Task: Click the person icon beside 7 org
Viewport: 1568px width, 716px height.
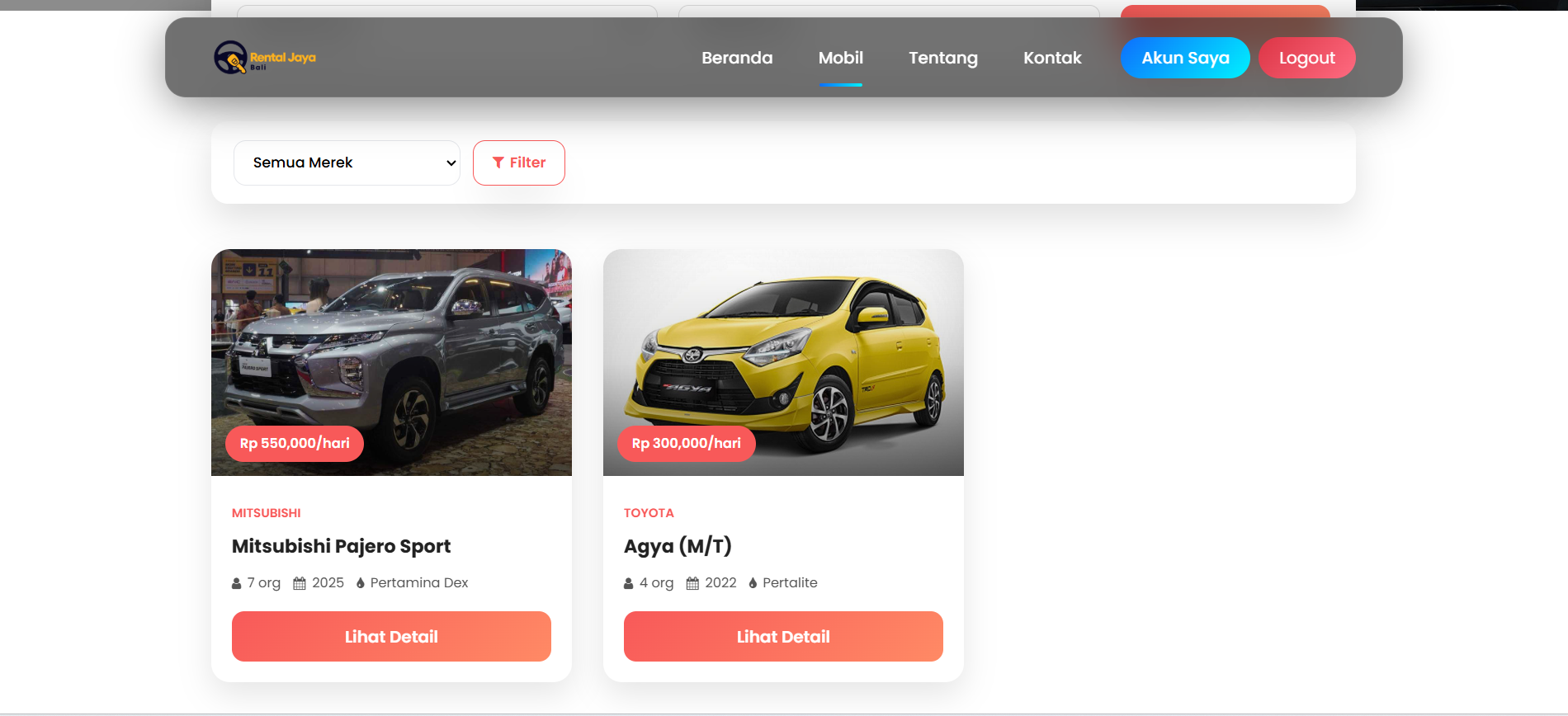Action: [237, 583]
